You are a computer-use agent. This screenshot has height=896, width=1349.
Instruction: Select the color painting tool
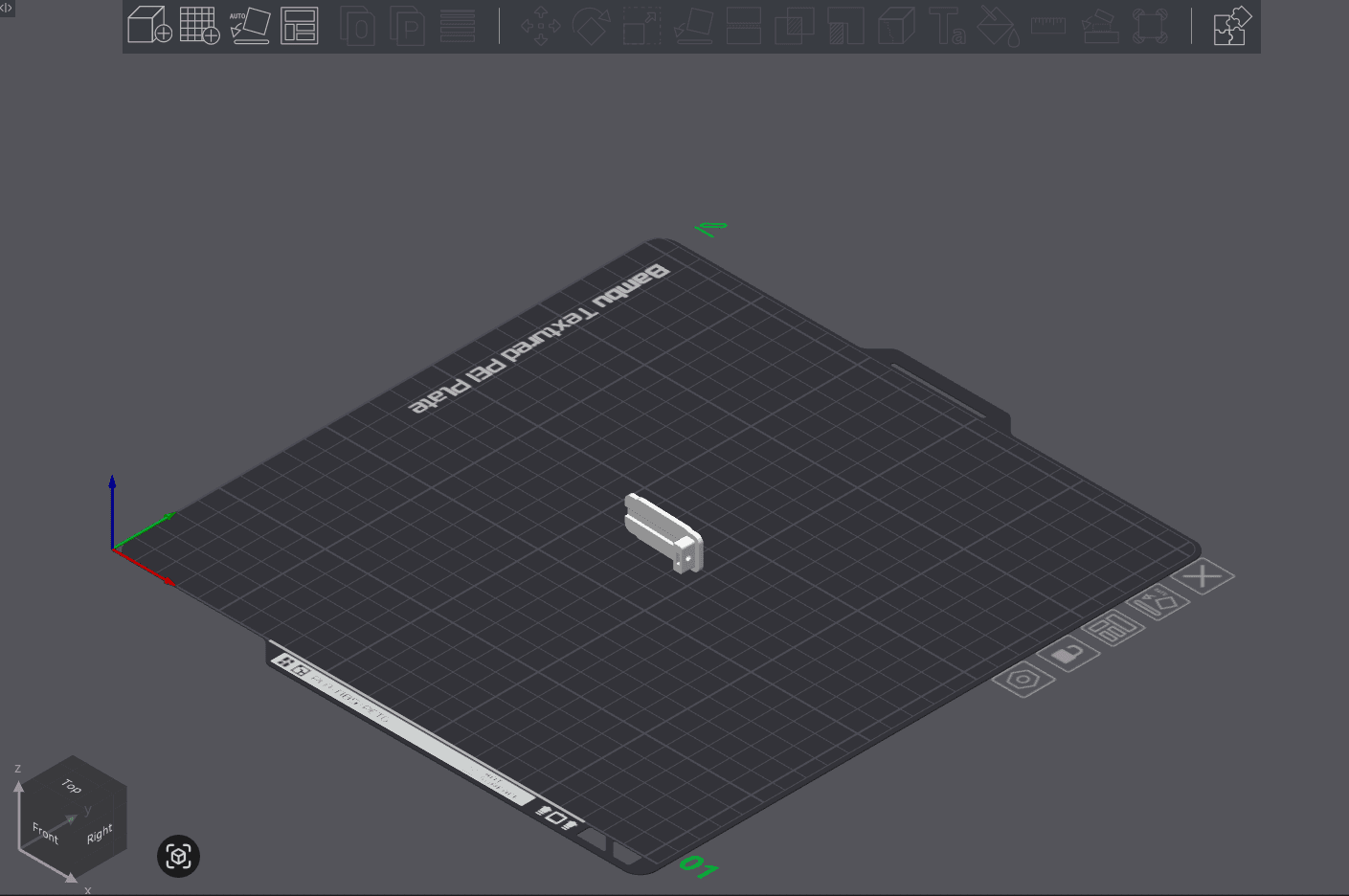point(996,26)
